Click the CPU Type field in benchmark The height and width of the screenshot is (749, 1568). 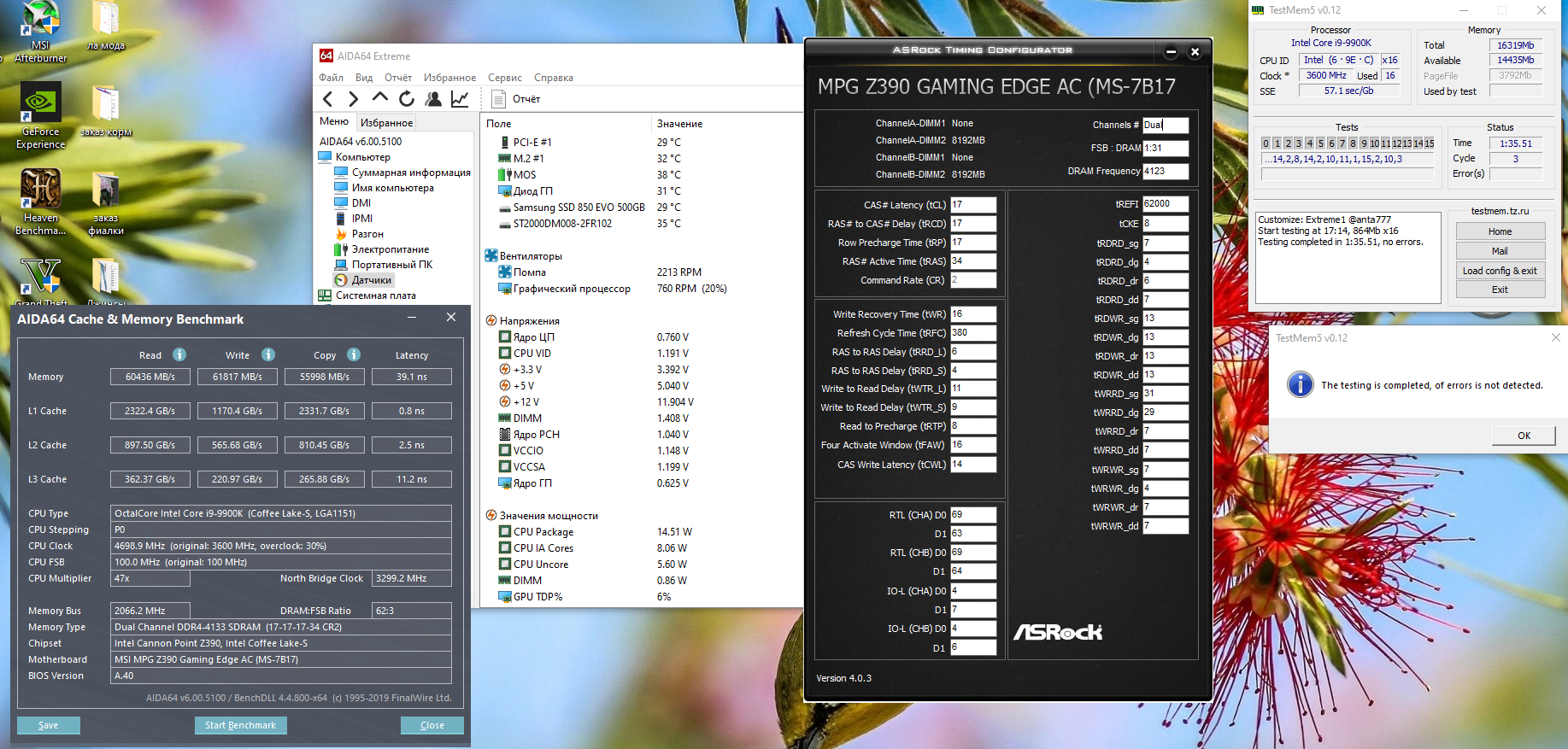pos(282,513)
